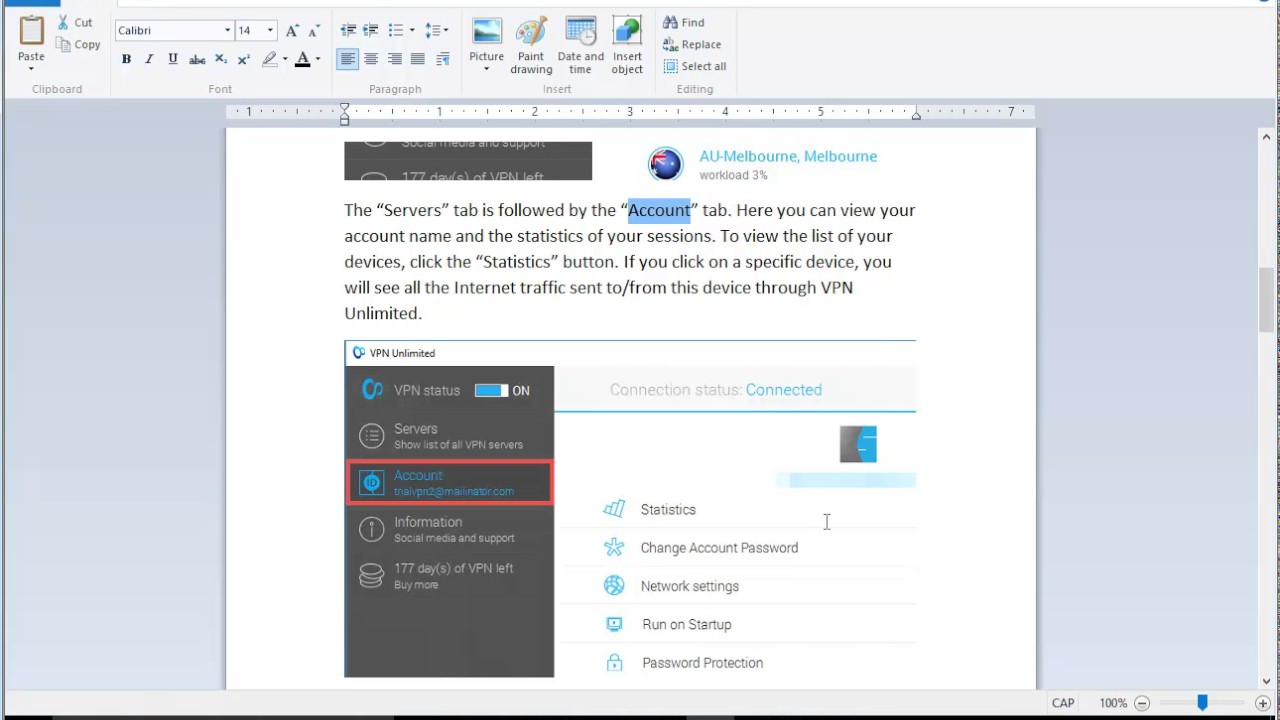Expand the font color arrow
The width and height of the screenshot is (1280, 720).
[x=318, y=60]
